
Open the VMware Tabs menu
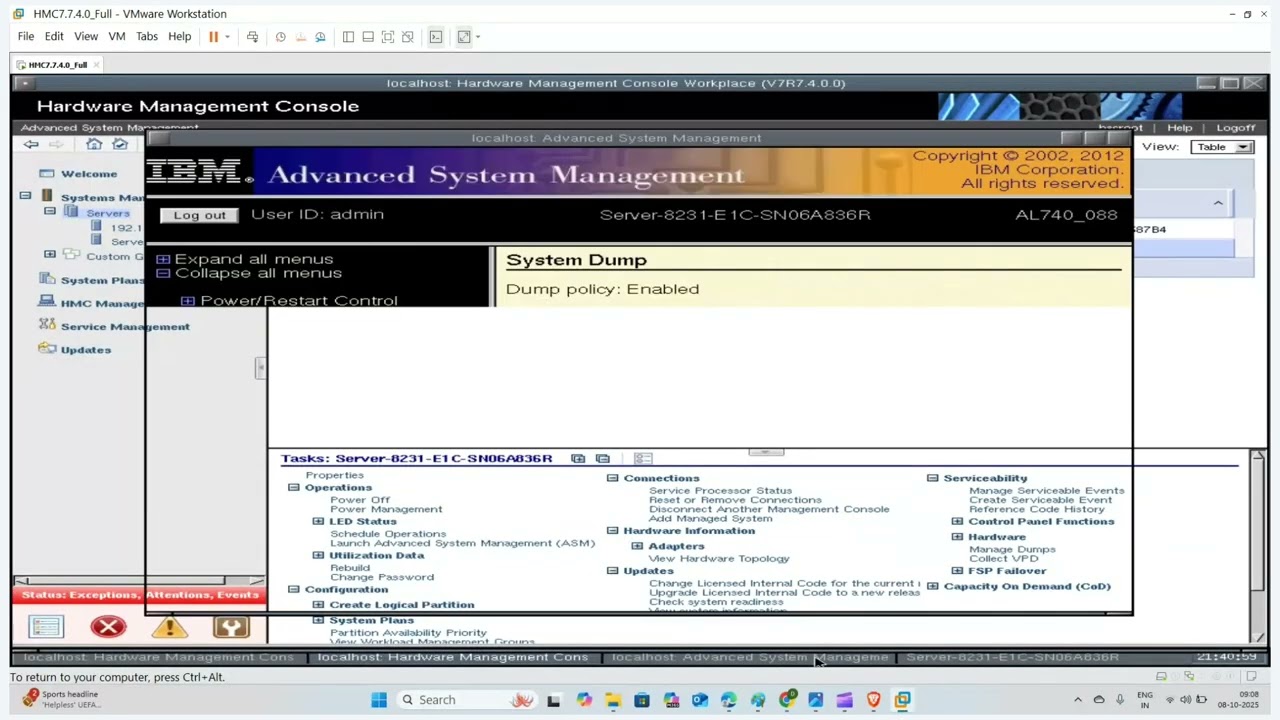(x=147, y=37)
